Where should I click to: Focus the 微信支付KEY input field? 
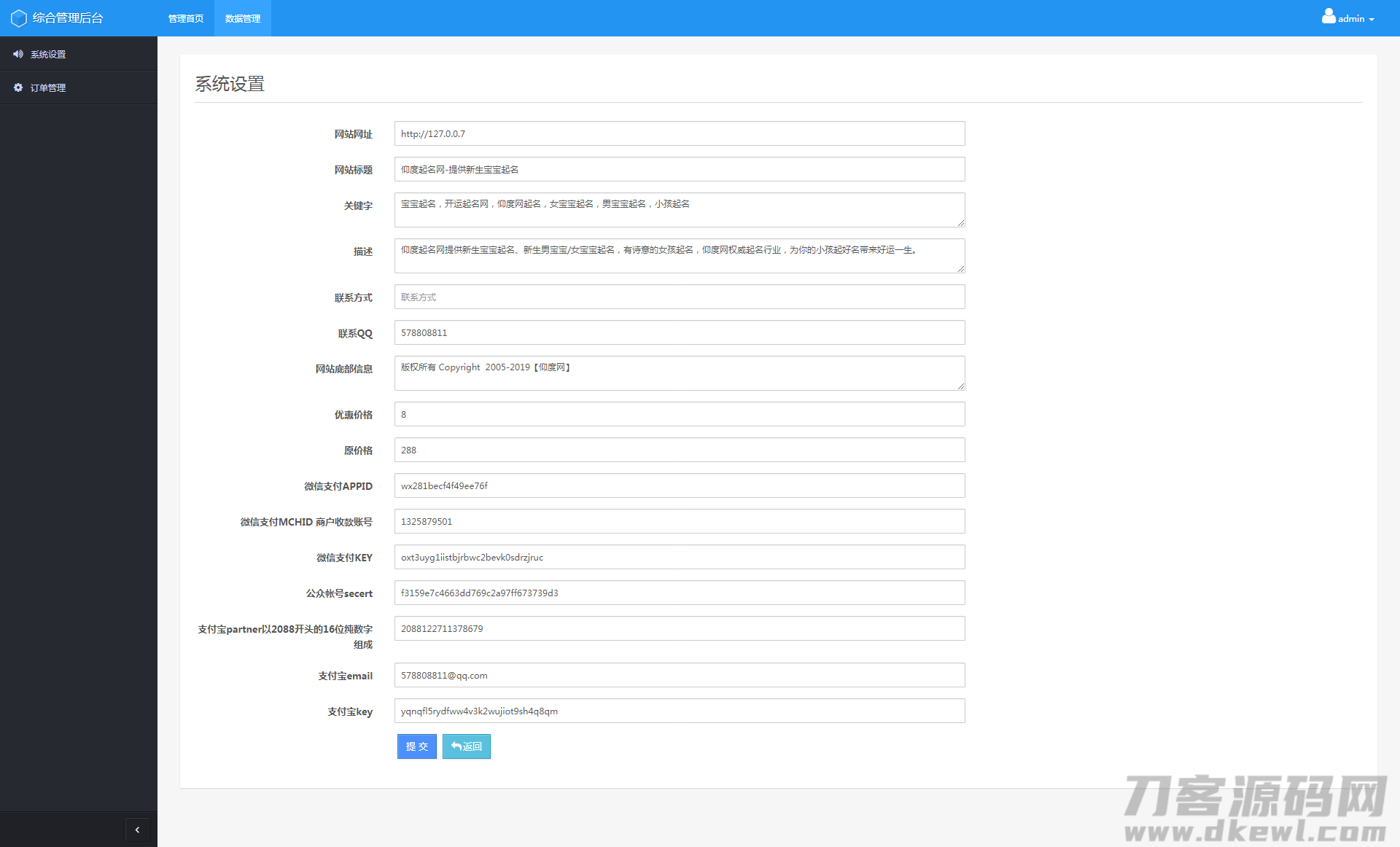[679, 557]
